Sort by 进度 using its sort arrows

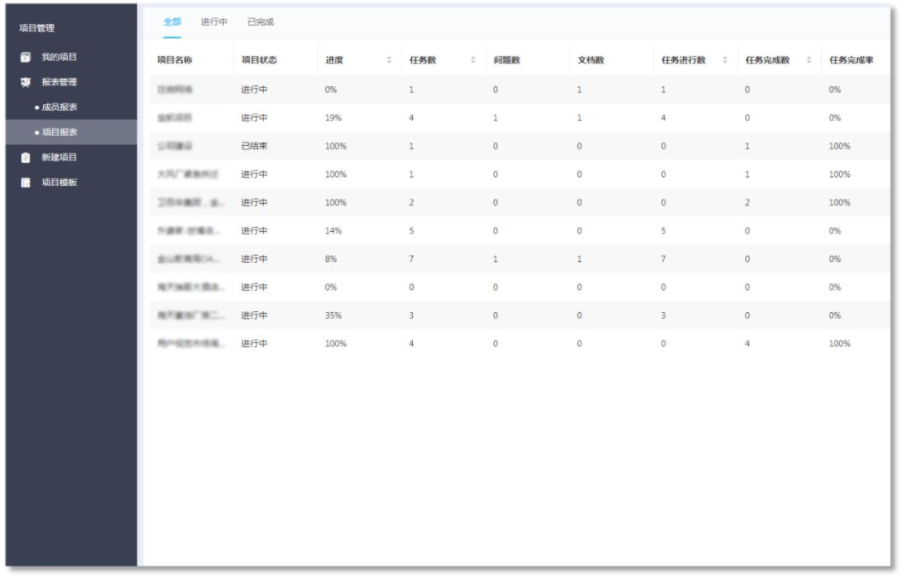[x=389, y=60]
